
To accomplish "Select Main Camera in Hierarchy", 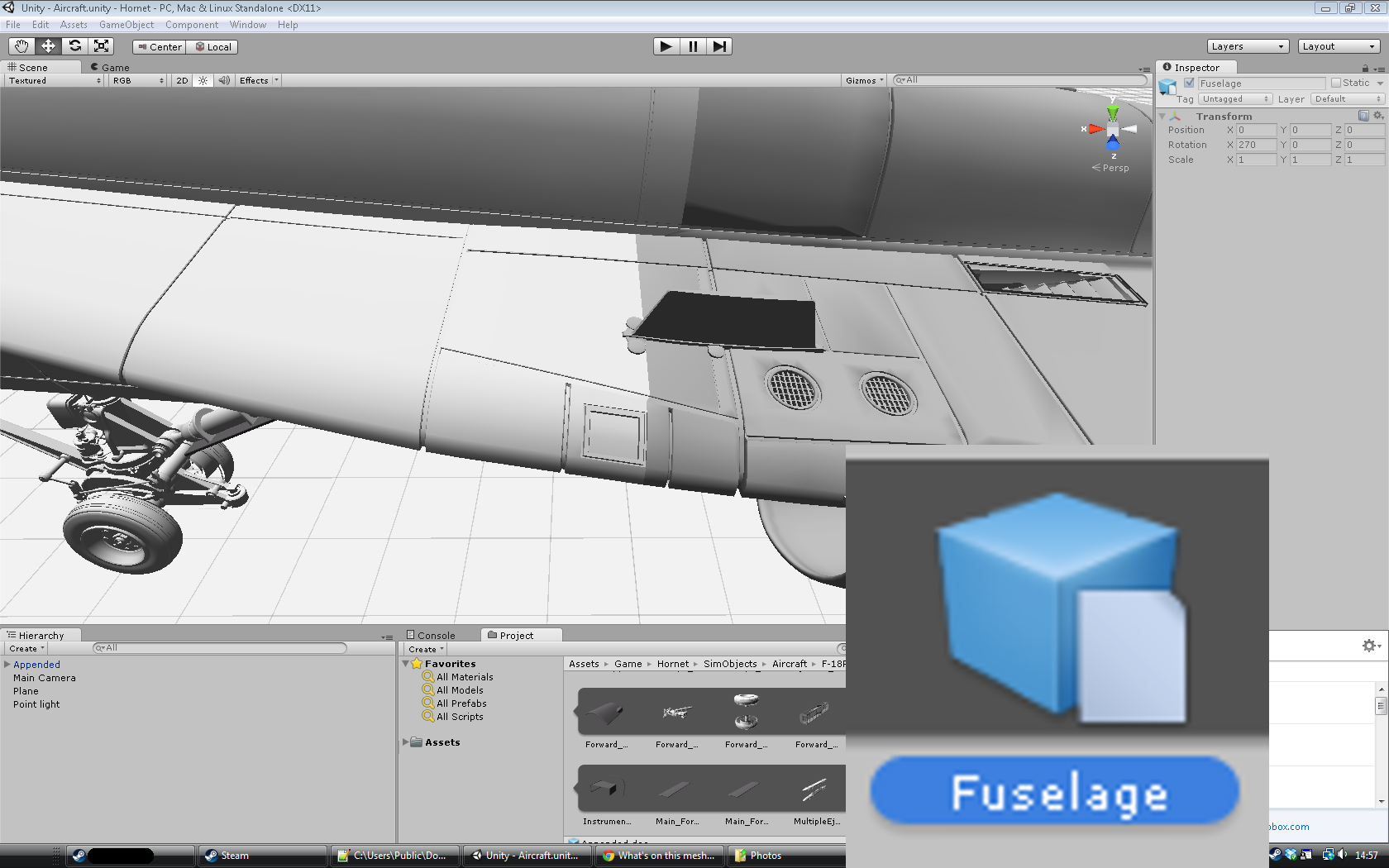I will (x=44, y=678).
